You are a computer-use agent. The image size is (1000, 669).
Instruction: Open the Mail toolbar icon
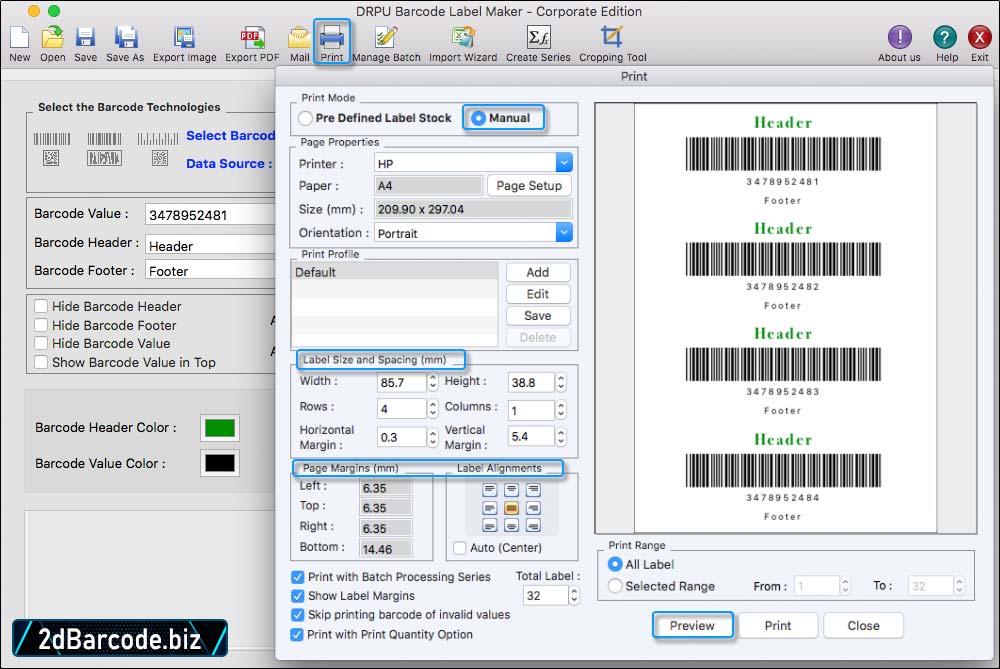(x=299, y=38)
